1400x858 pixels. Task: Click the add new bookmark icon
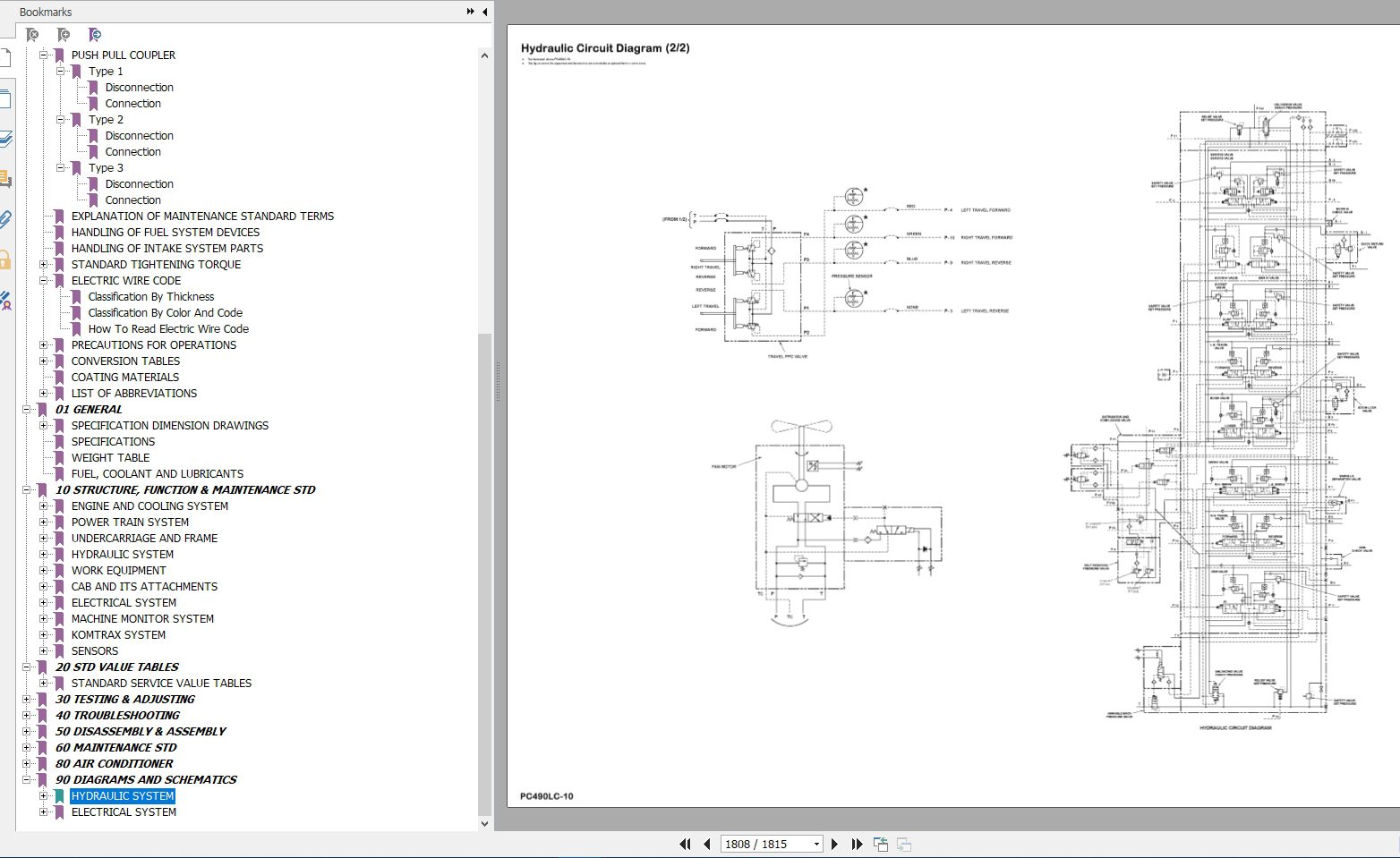tap(64, 35)
